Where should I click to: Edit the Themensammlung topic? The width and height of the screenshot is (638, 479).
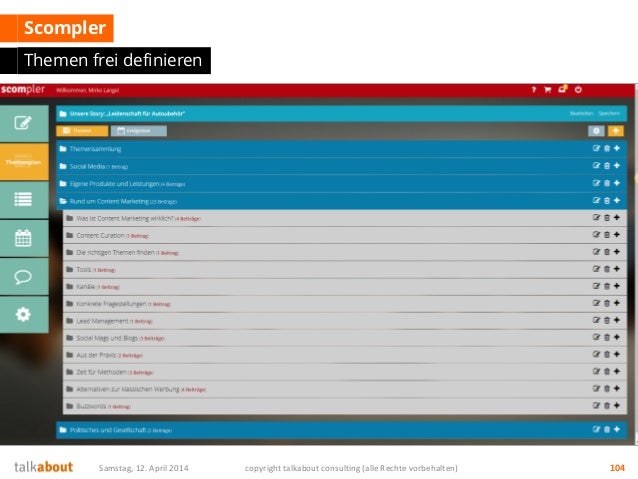point(596,148)
